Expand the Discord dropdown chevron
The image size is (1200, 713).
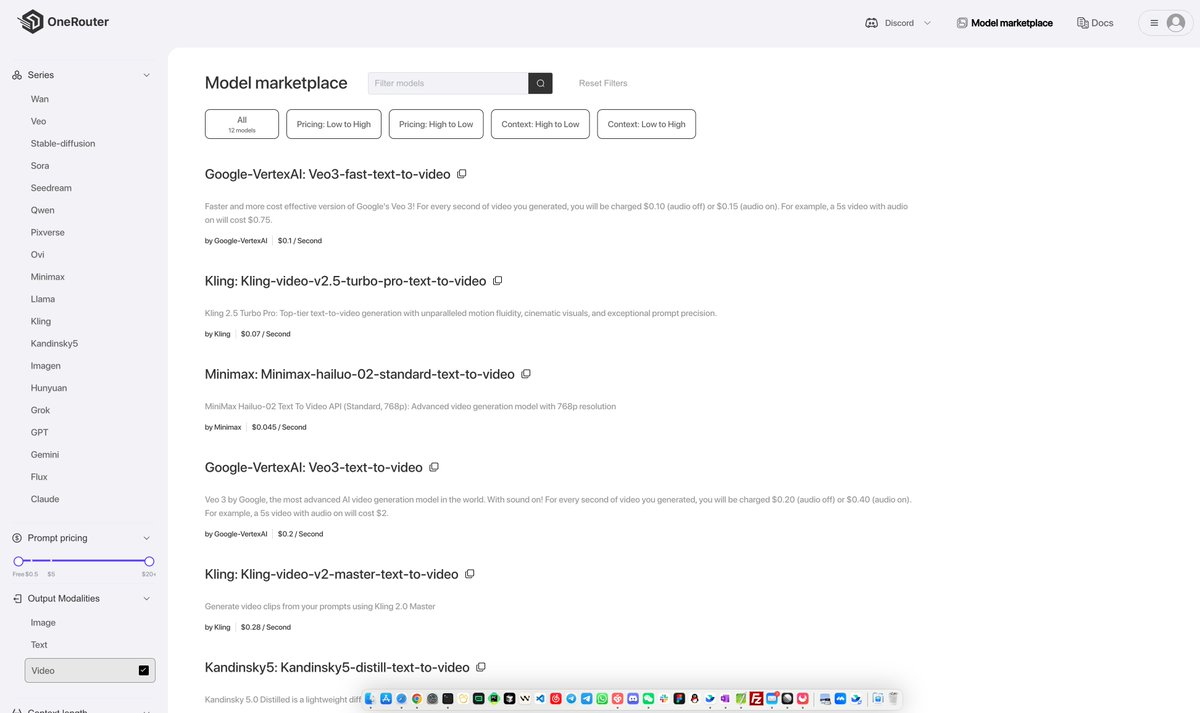927,23
